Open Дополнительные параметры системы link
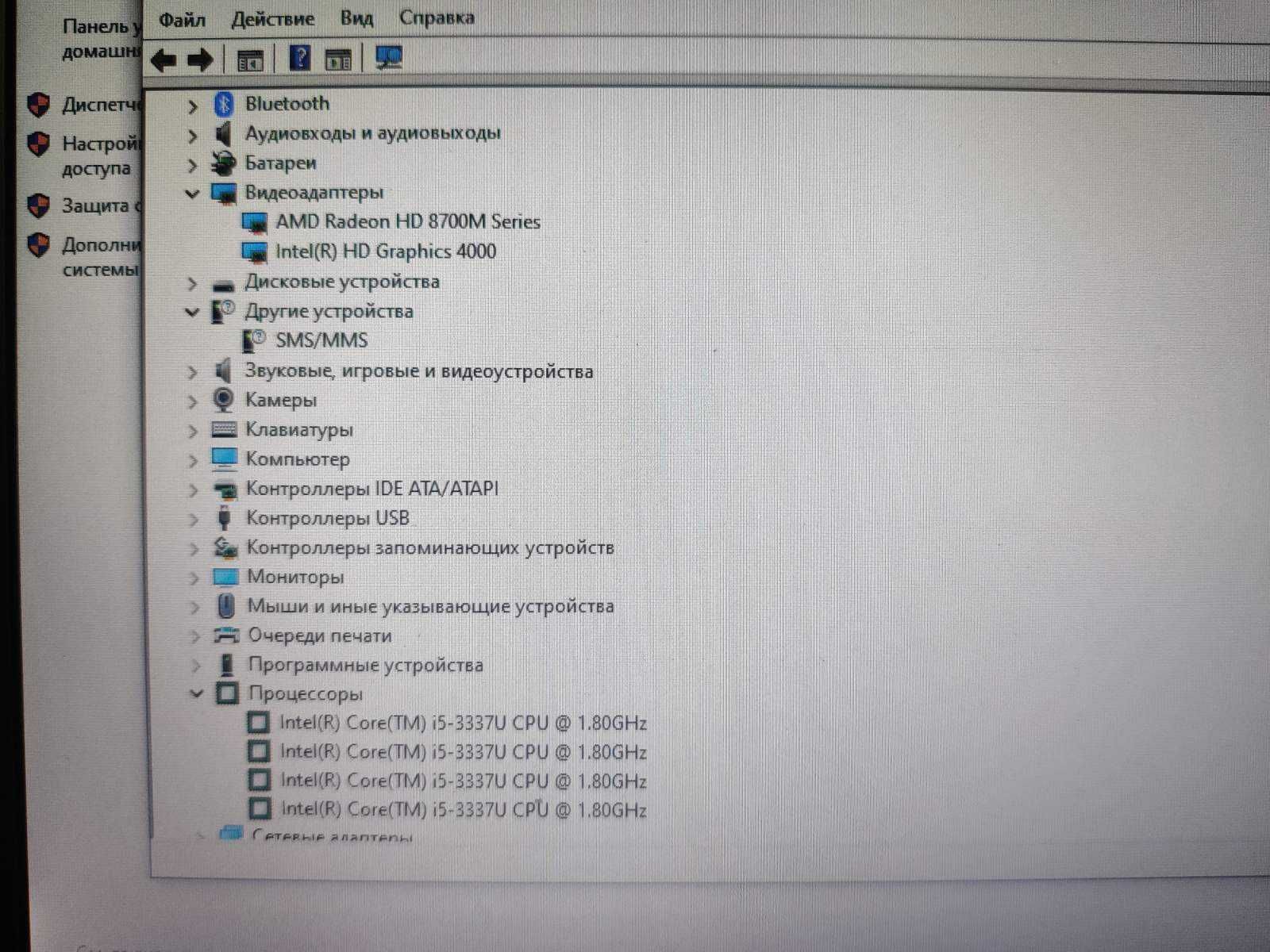1270x952 pixels. [100, 256]
